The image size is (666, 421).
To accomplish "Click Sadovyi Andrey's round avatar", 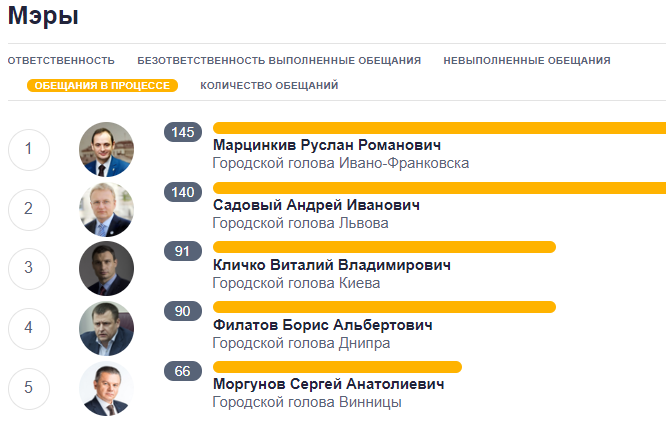I will 106,209.
